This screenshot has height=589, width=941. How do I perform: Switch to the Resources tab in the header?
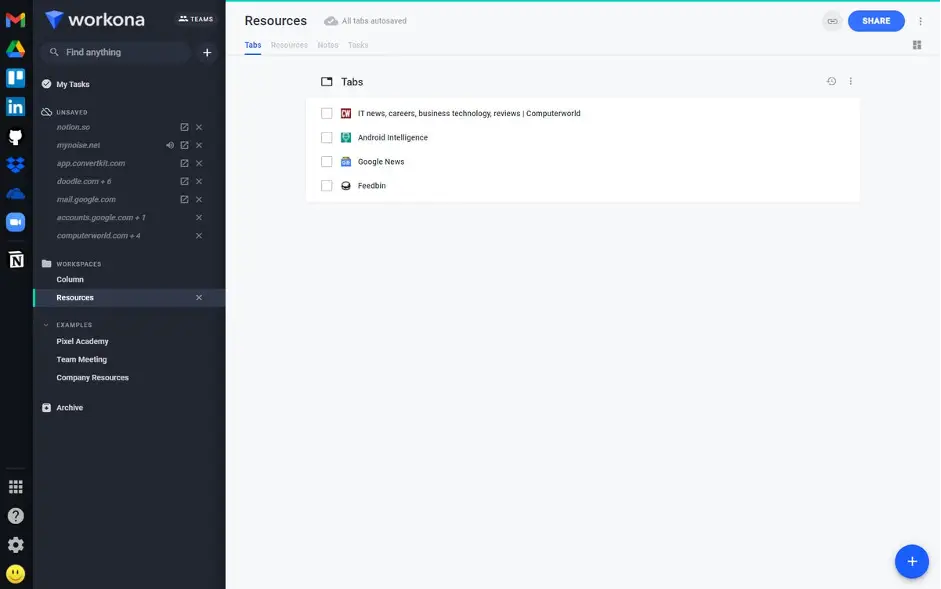289,45
